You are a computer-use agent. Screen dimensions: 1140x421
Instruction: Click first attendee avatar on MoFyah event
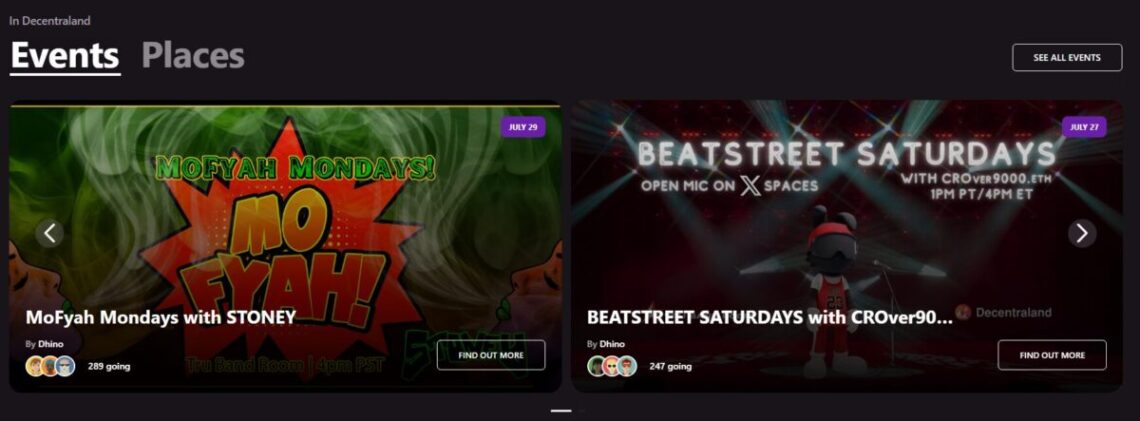pyautogui.click(x=35, y=366)
